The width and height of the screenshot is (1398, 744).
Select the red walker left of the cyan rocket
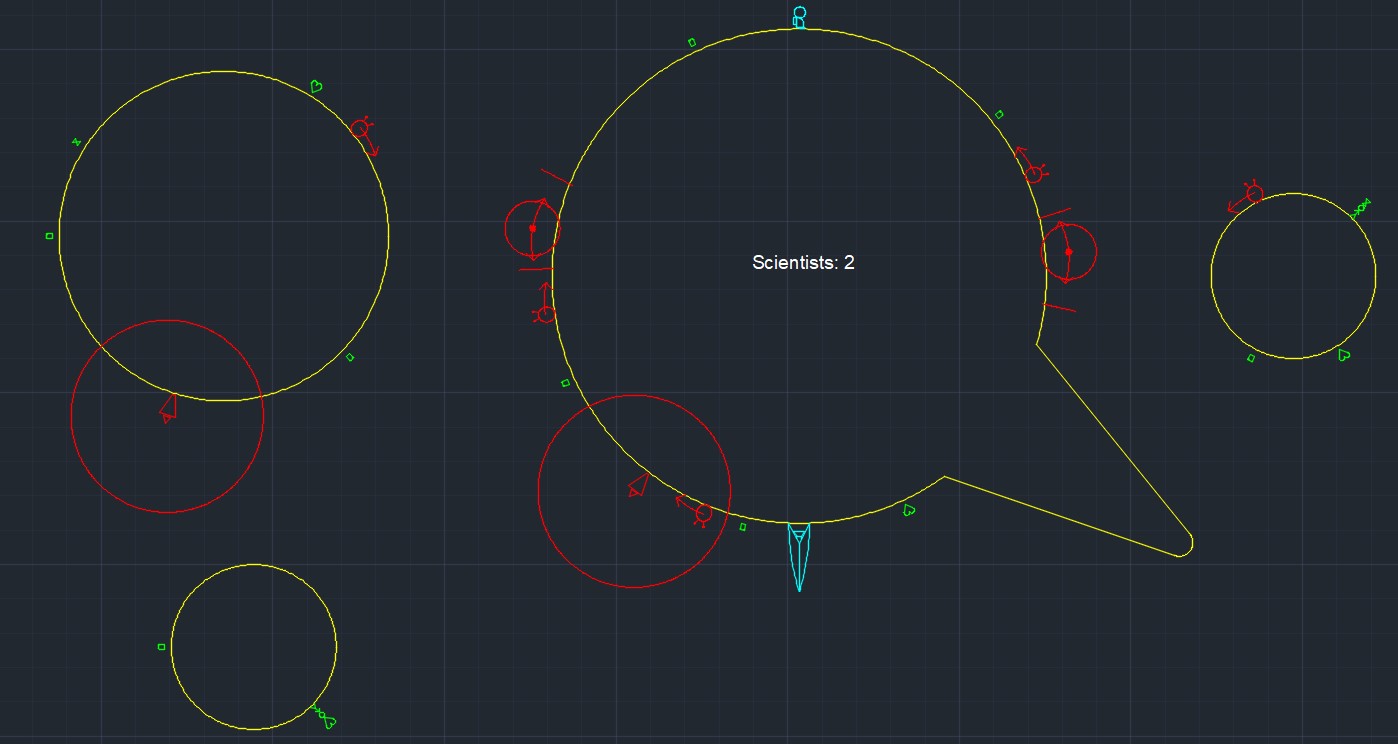(x=701, y=512)
